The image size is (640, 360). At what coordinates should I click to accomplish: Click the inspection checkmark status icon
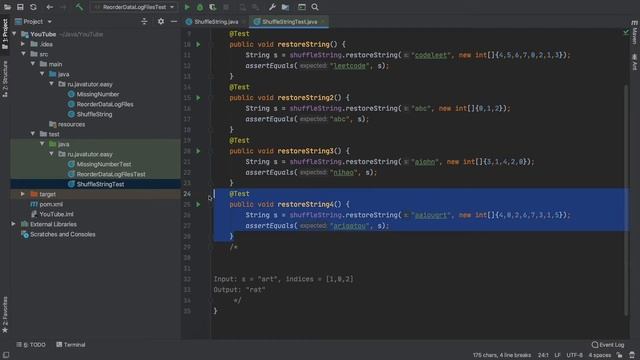626,32
